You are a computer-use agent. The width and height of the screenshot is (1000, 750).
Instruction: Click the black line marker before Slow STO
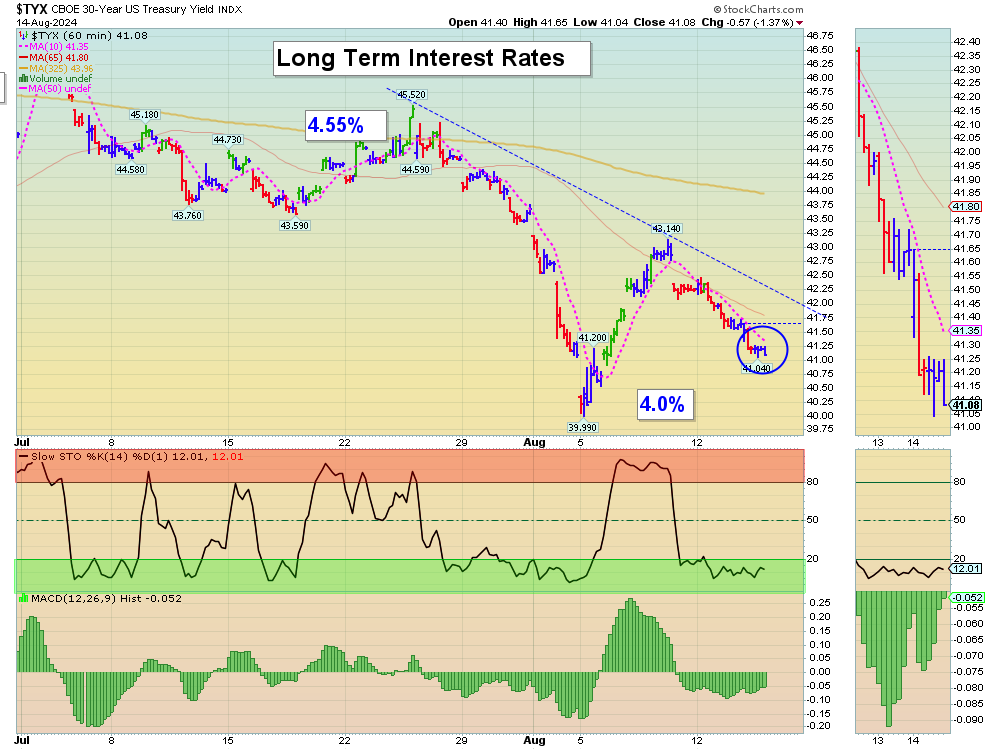pyautogui.click(x=24, y=457)
